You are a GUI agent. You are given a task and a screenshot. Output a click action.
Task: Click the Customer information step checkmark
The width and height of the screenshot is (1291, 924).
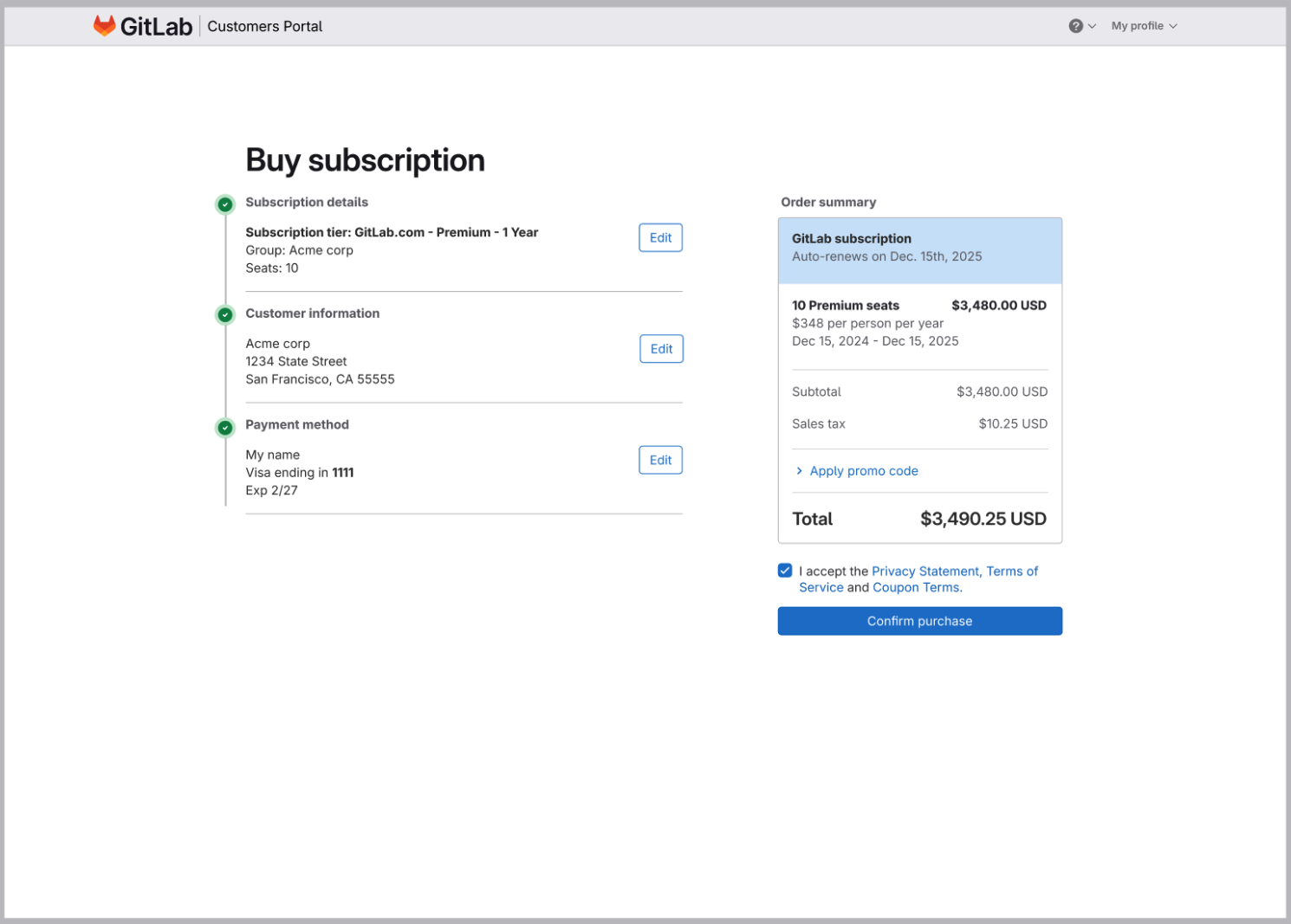point(225,315)
